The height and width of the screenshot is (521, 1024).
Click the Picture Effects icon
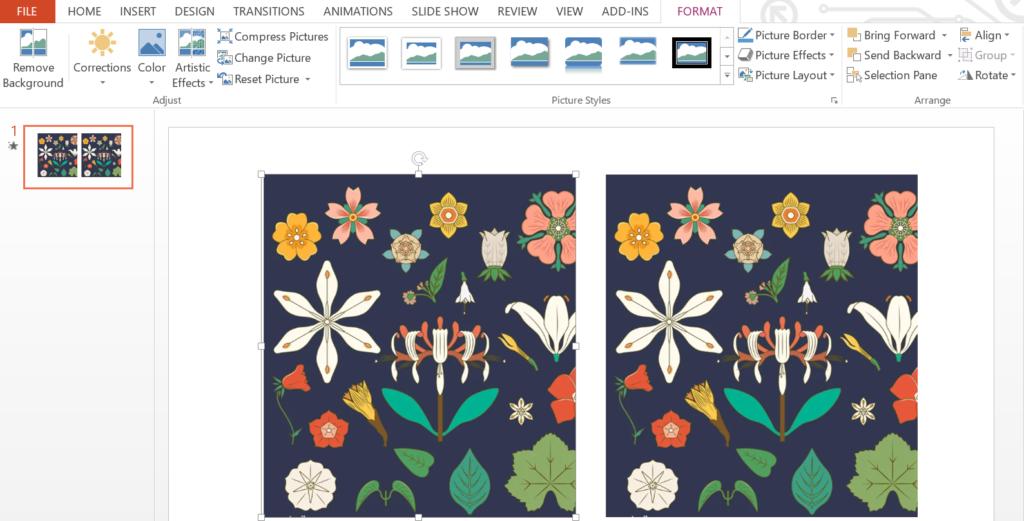[x=745, y=55]
